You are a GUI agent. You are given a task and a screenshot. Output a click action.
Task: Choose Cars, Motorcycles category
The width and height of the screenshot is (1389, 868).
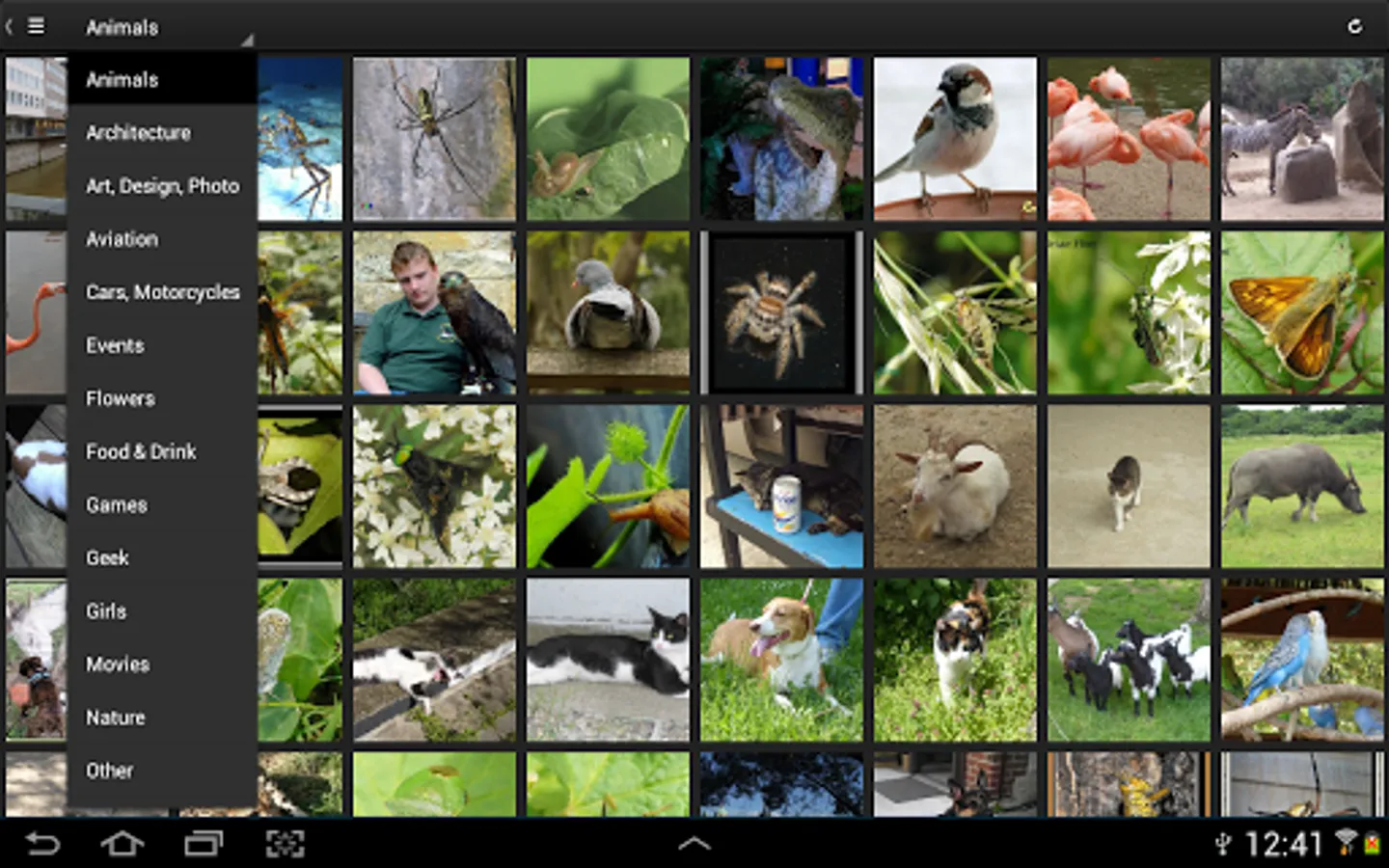[162, 291]
